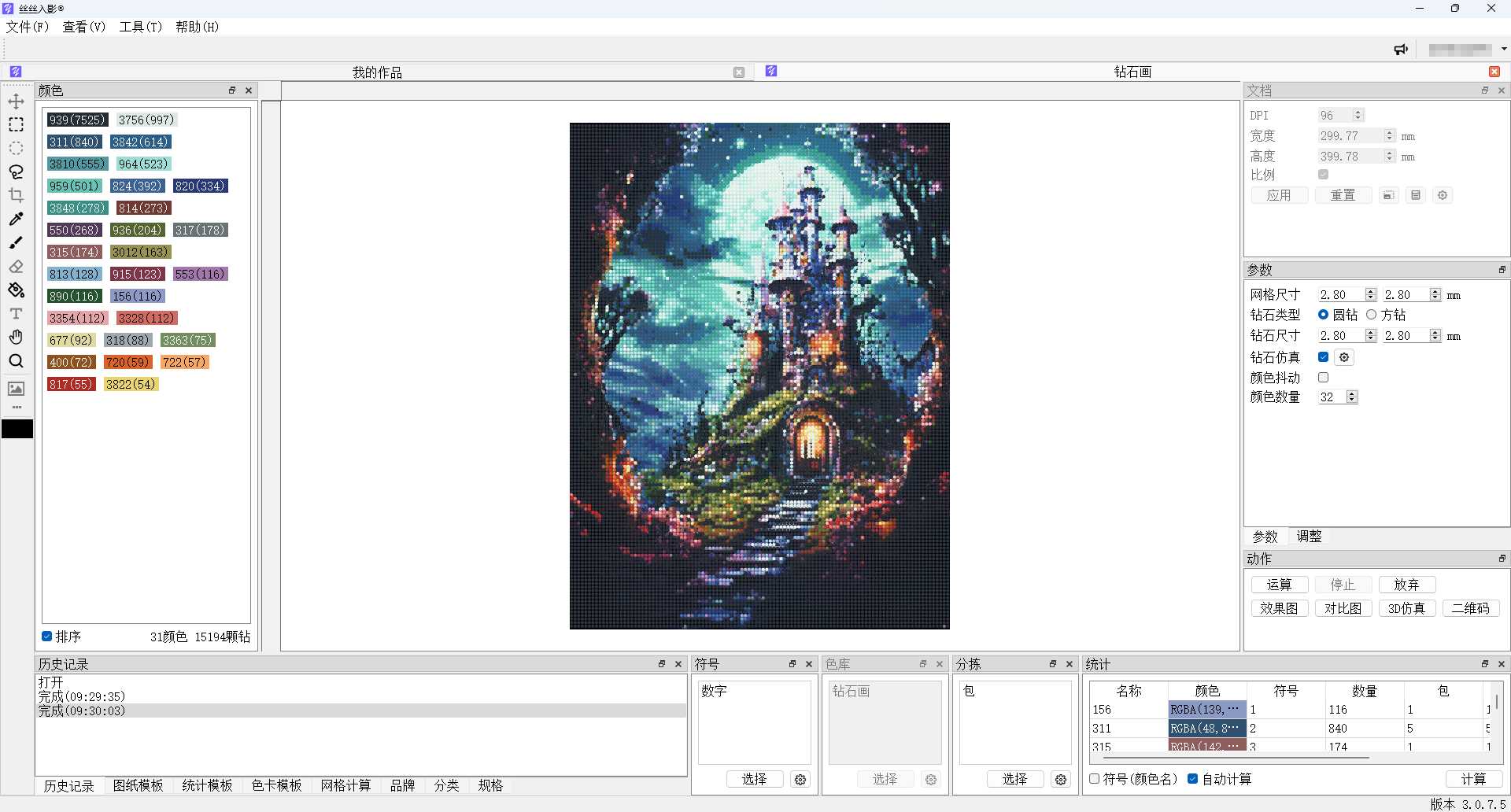Screen dimensions: 1511x812
Task: Enable the 颜色抖动 checkbox
Action: pos(1323,378)
